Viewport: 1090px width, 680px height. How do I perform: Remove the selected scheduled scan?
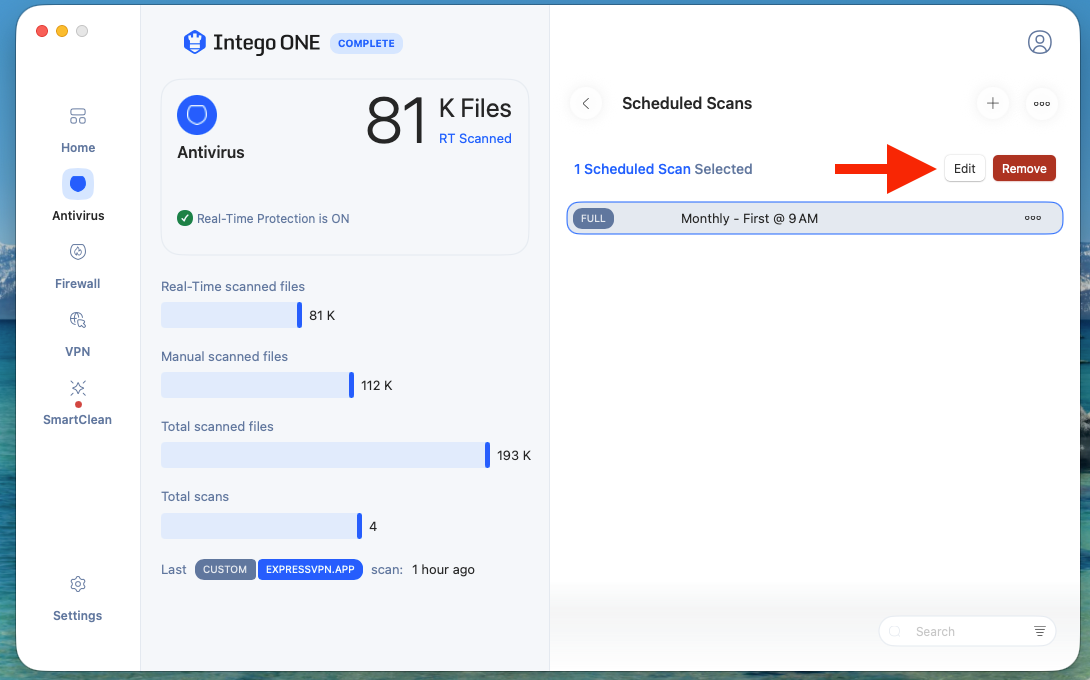1024,168
